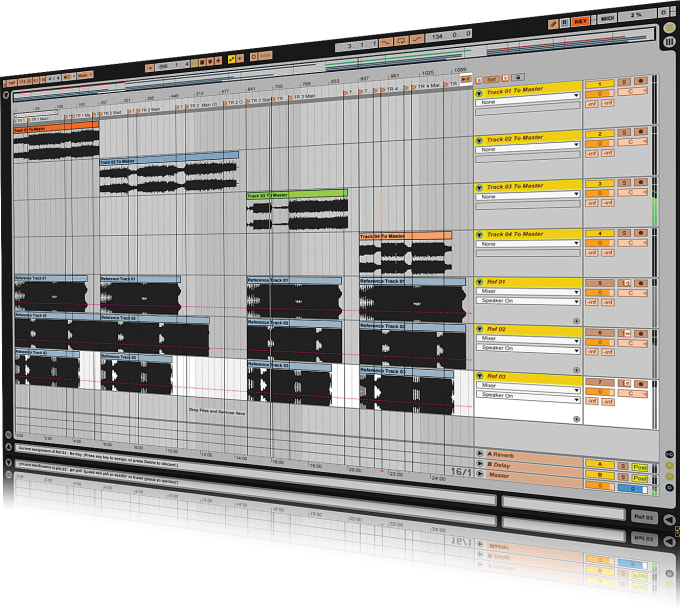
Task: Switch to Arrangement view selector icon
Action: coord(670,28)
